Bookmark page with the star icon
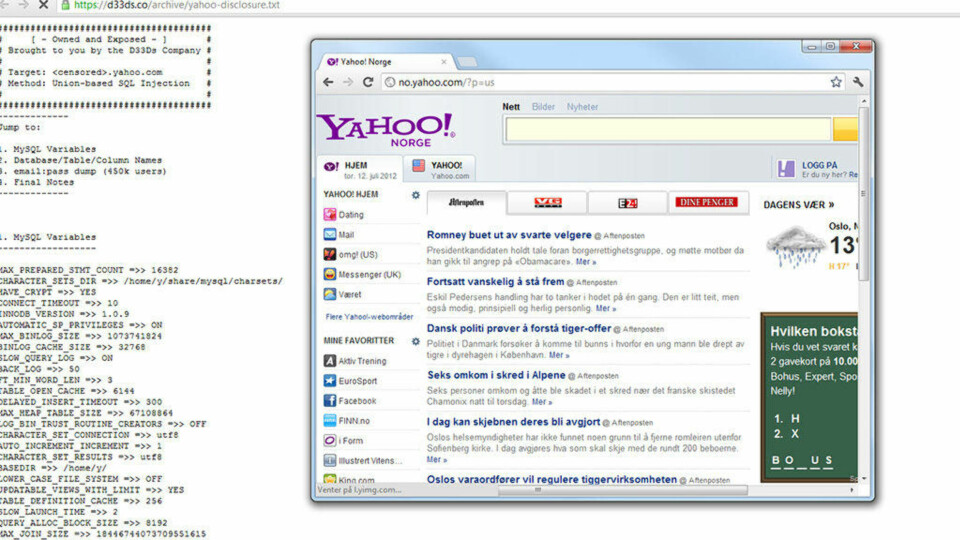This screenshot has height=540, width=960. [836, 82]
